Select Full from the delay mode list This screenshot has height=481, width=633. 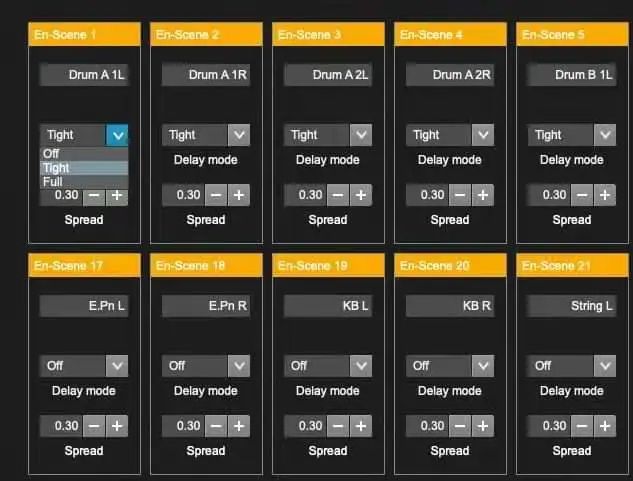pos(53,182)
